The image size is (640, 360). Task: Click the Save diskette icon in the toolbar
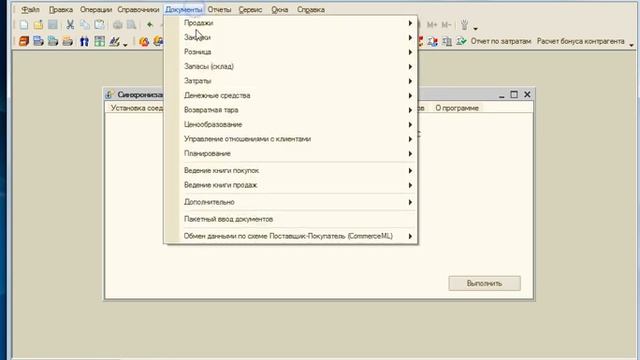coord(53,25)
